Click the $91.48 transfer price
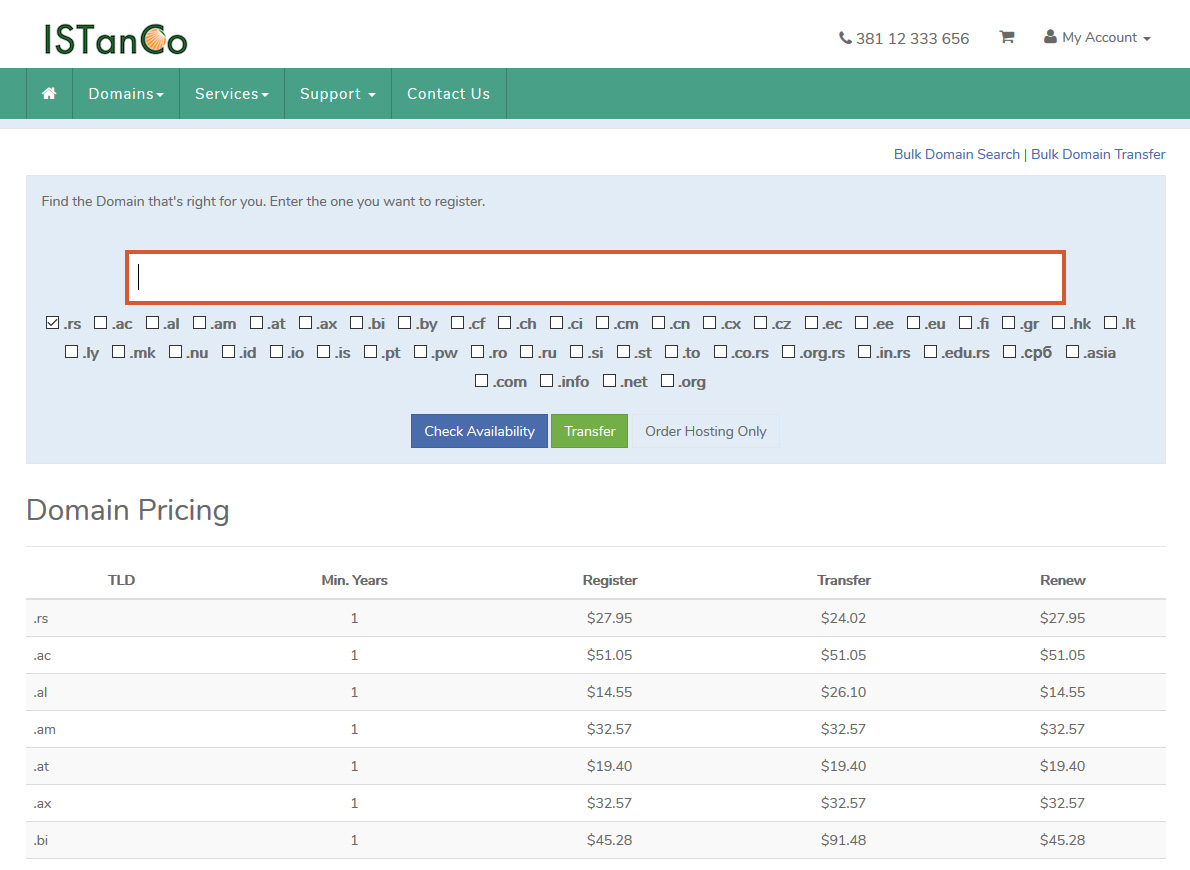 click(x=843, y=840)
